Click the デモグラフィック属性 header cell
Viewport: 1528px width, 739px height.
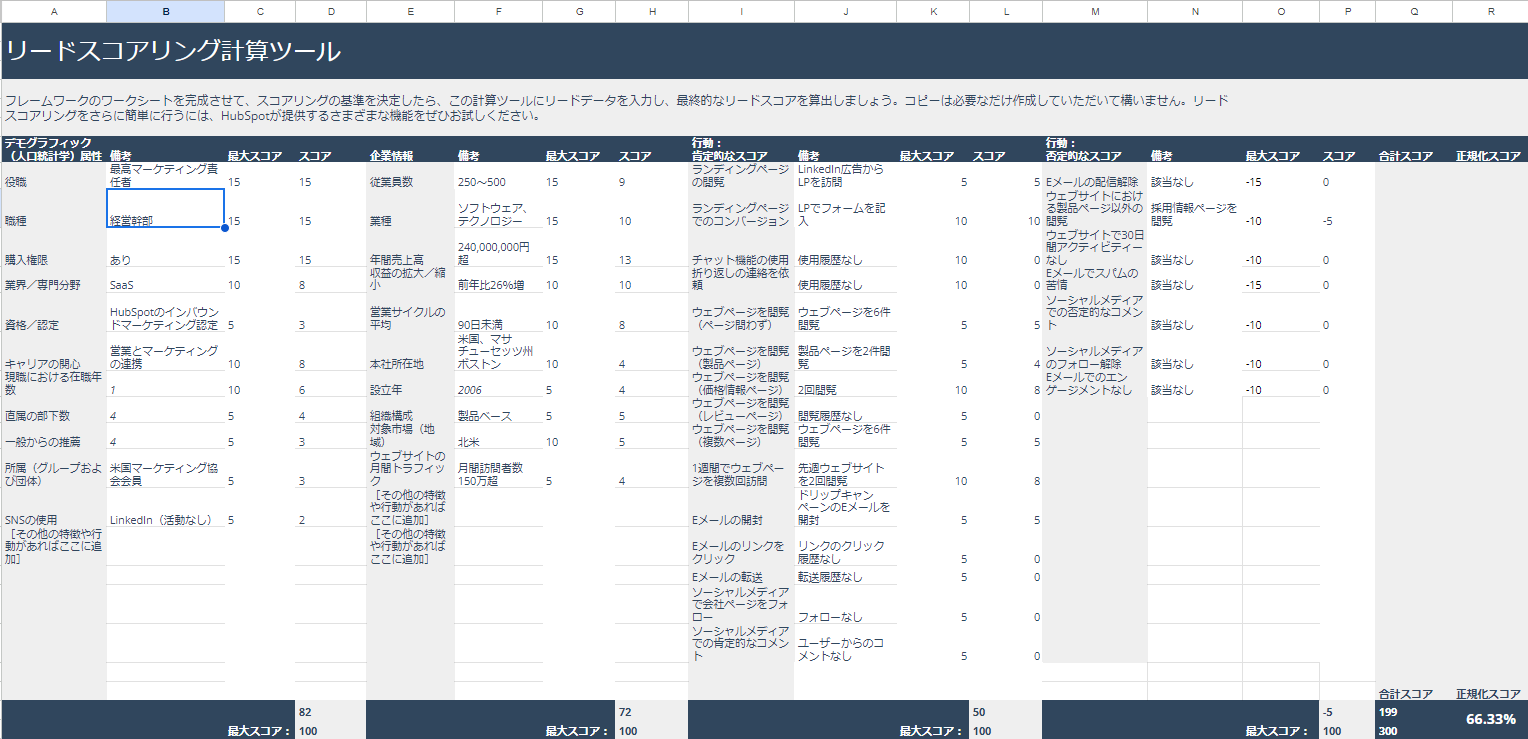(x=54, y=150)
